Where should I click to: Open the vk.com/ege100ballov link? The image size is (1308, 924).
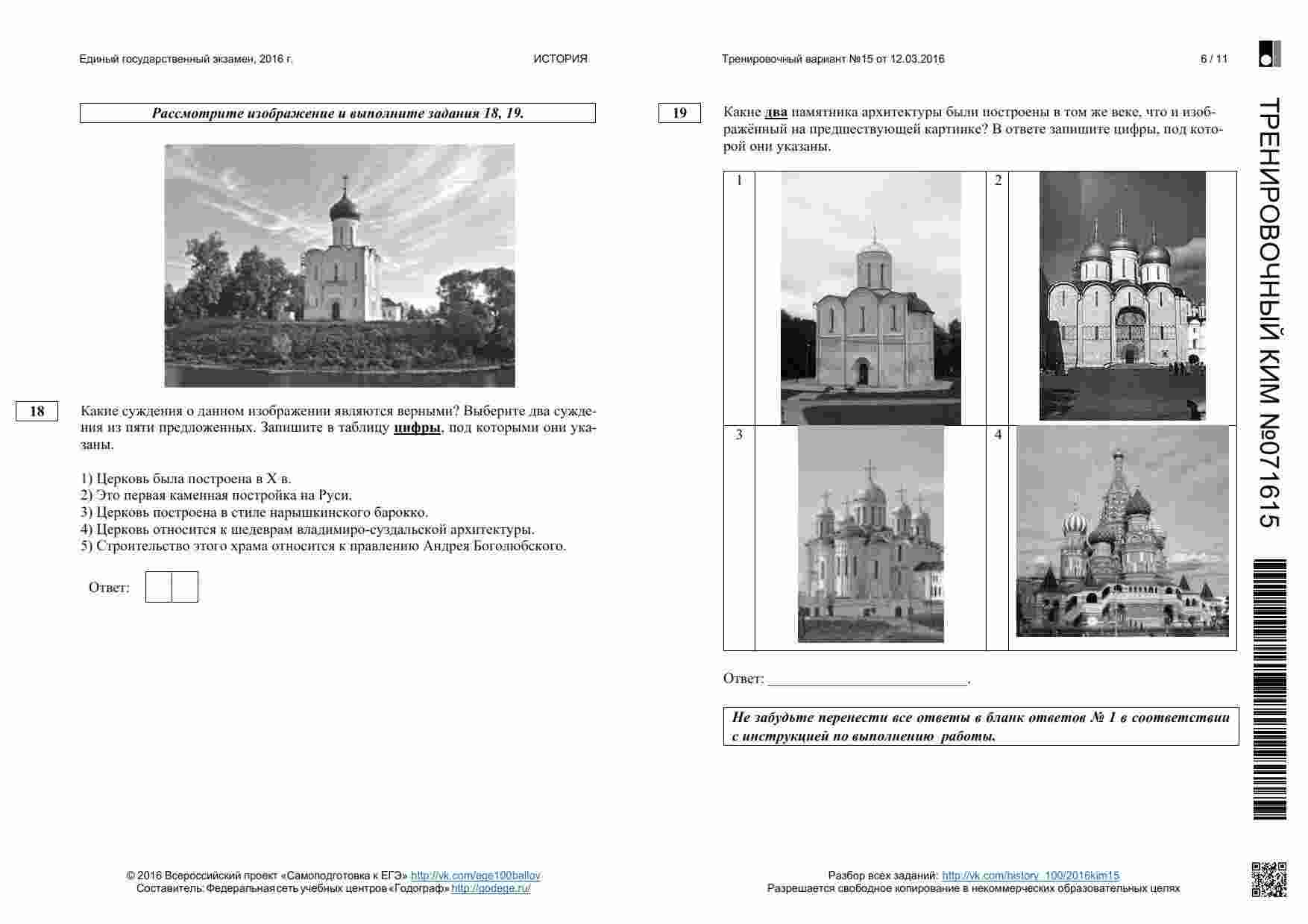(475, 876)
